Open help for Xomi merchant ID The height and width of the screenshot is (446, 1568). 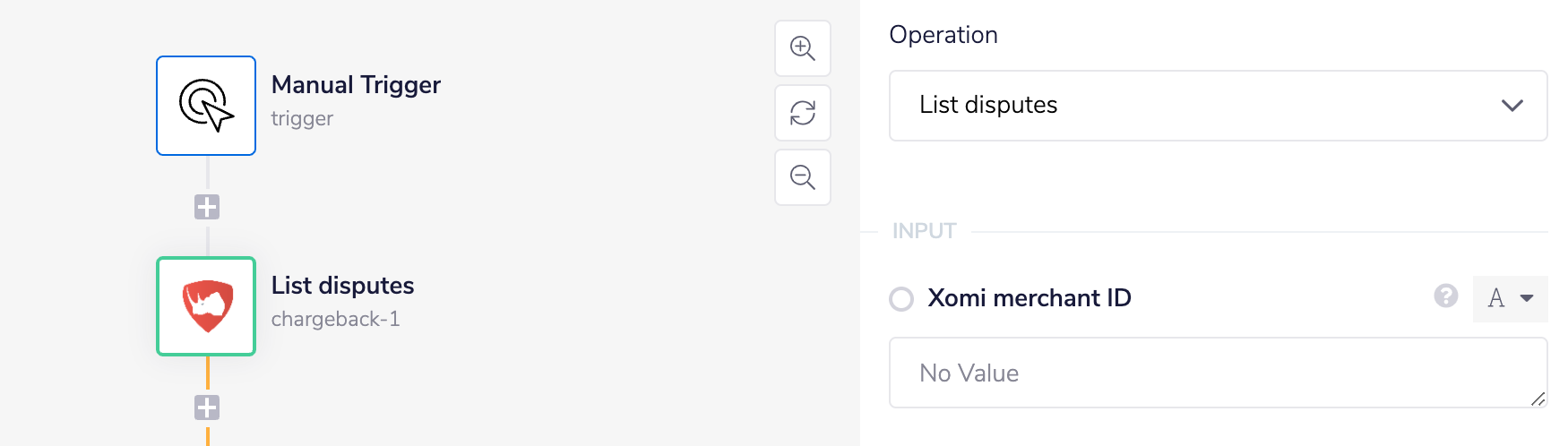(1445, 296)
